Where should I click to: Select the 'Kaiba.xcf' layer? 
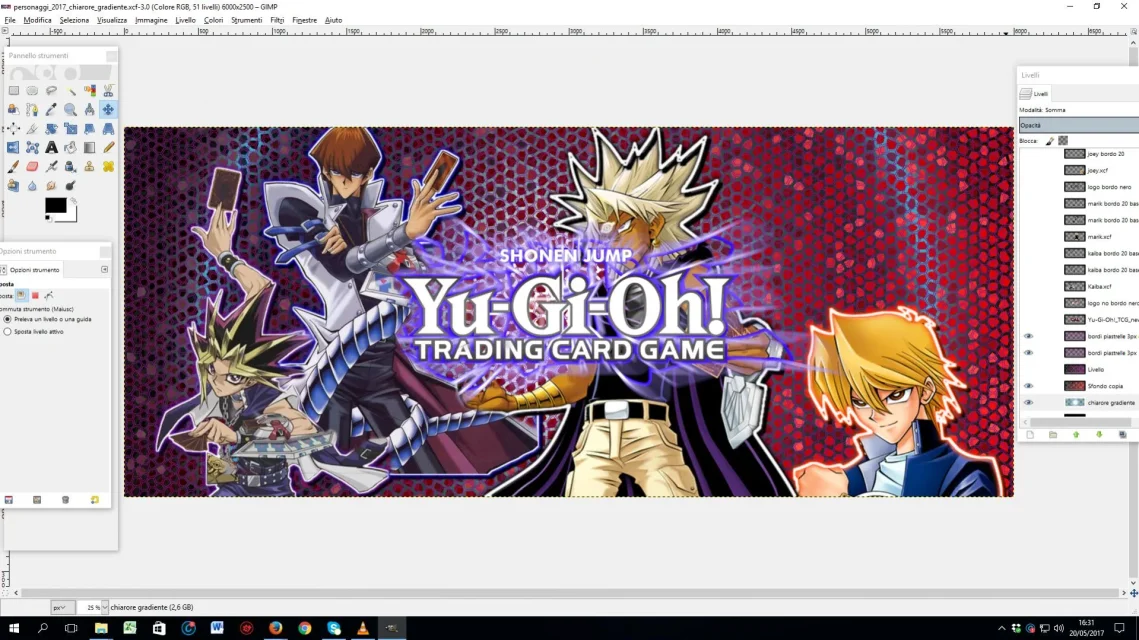[1101, 287]
